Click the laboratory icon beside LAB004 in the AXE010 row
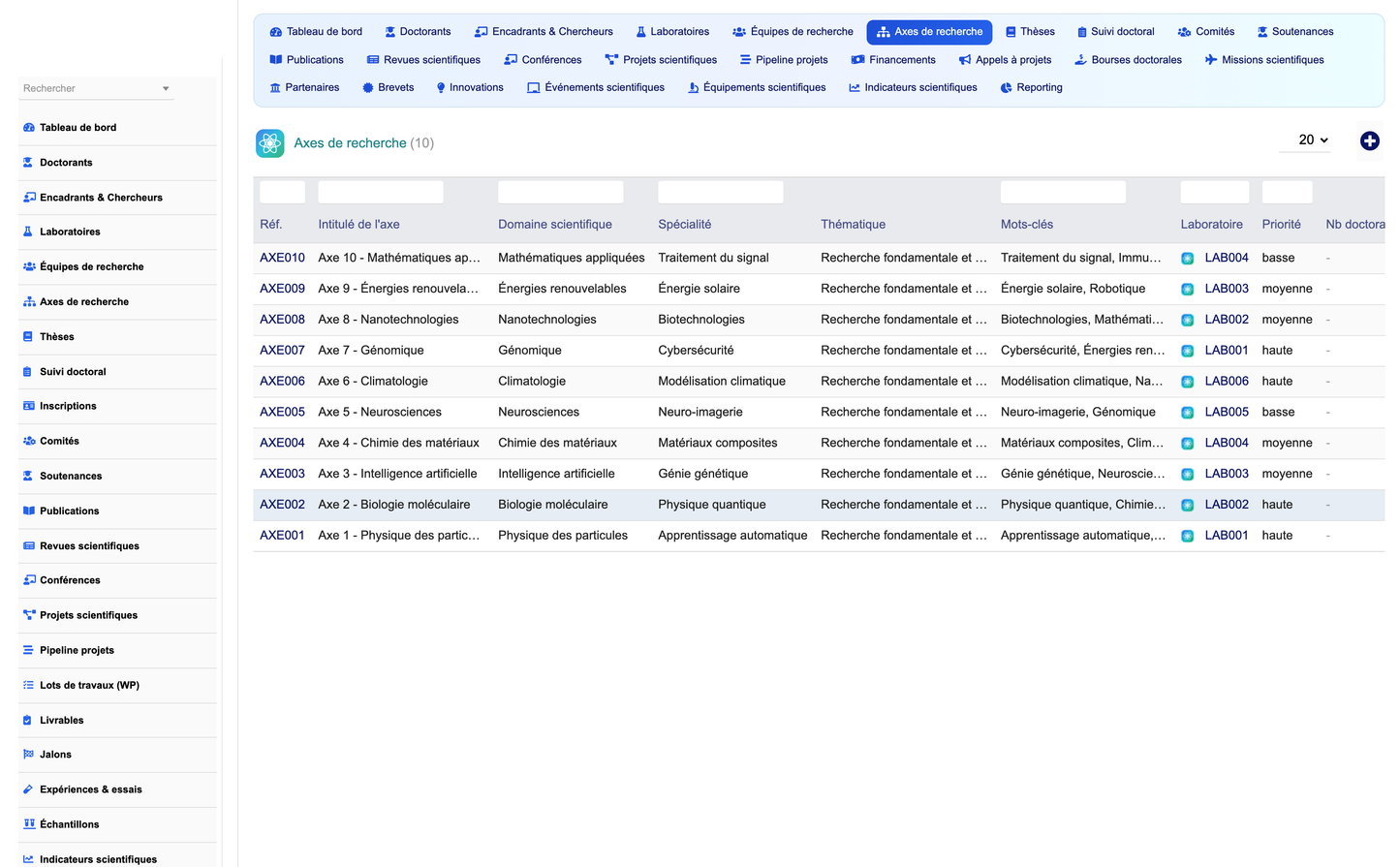This screenshot has height=867, width=1400. pos(1187,259)
